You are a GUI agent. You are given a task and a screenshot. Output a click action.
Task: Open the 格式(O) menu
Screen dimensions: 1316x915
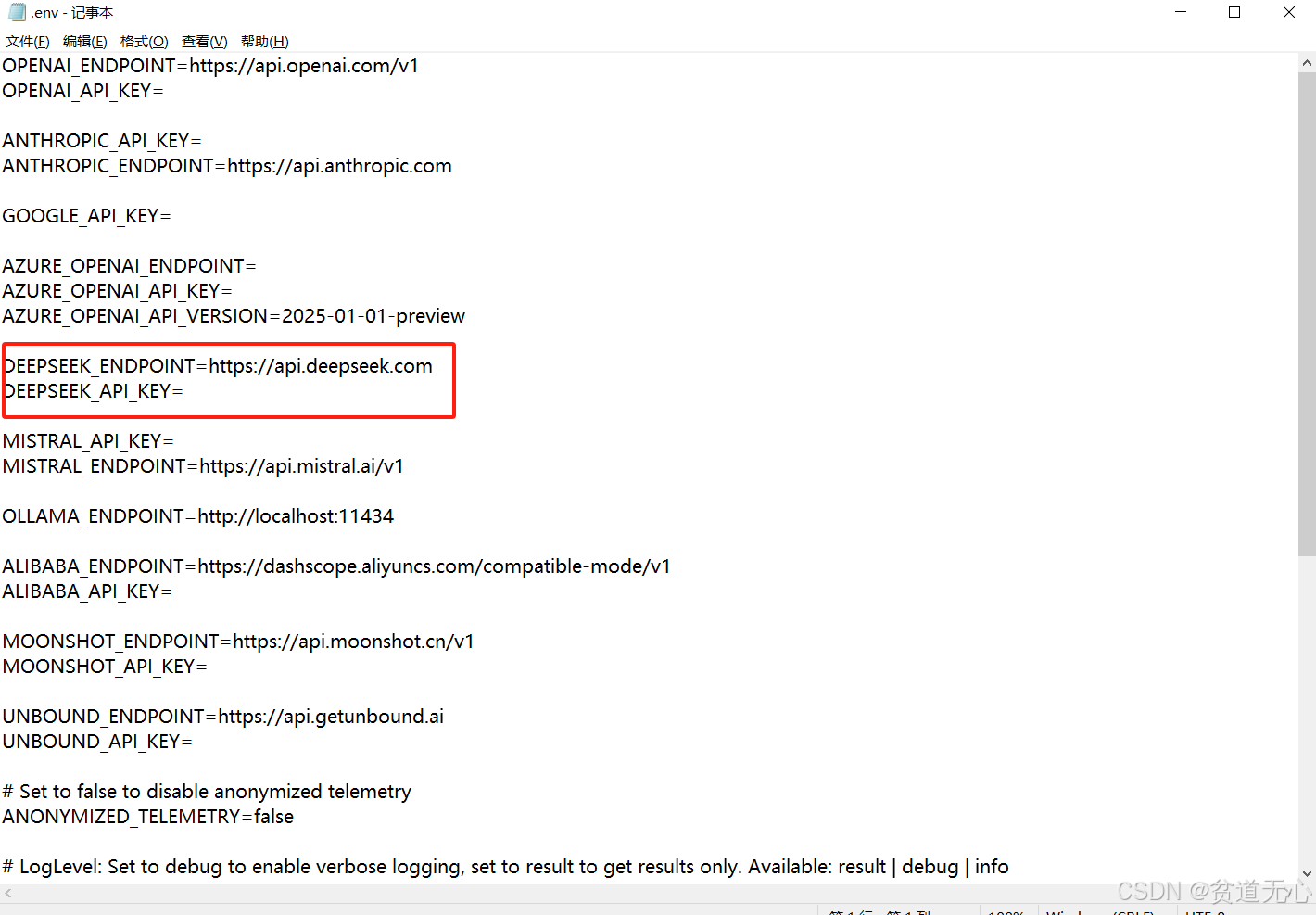click(x=144, y=42)
